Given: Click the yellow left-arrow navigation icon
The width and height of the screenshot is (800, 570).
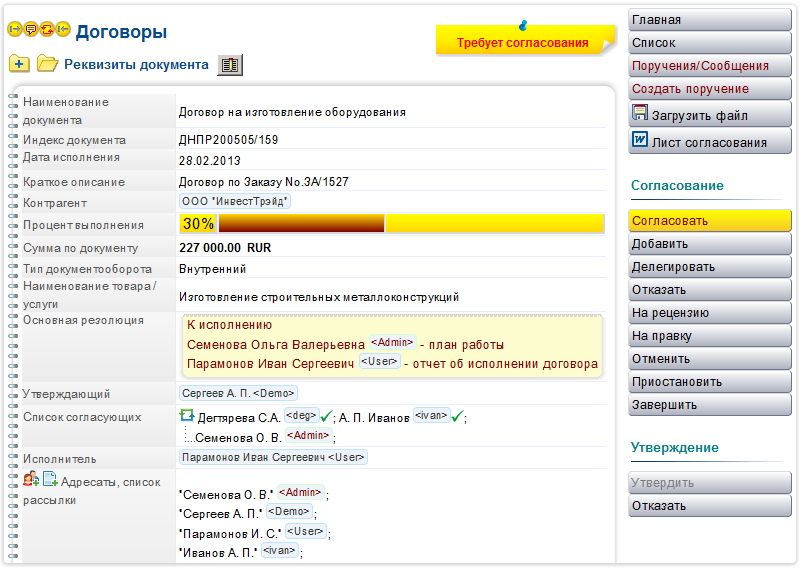Looking at the screenshot, I should (63, 30).
